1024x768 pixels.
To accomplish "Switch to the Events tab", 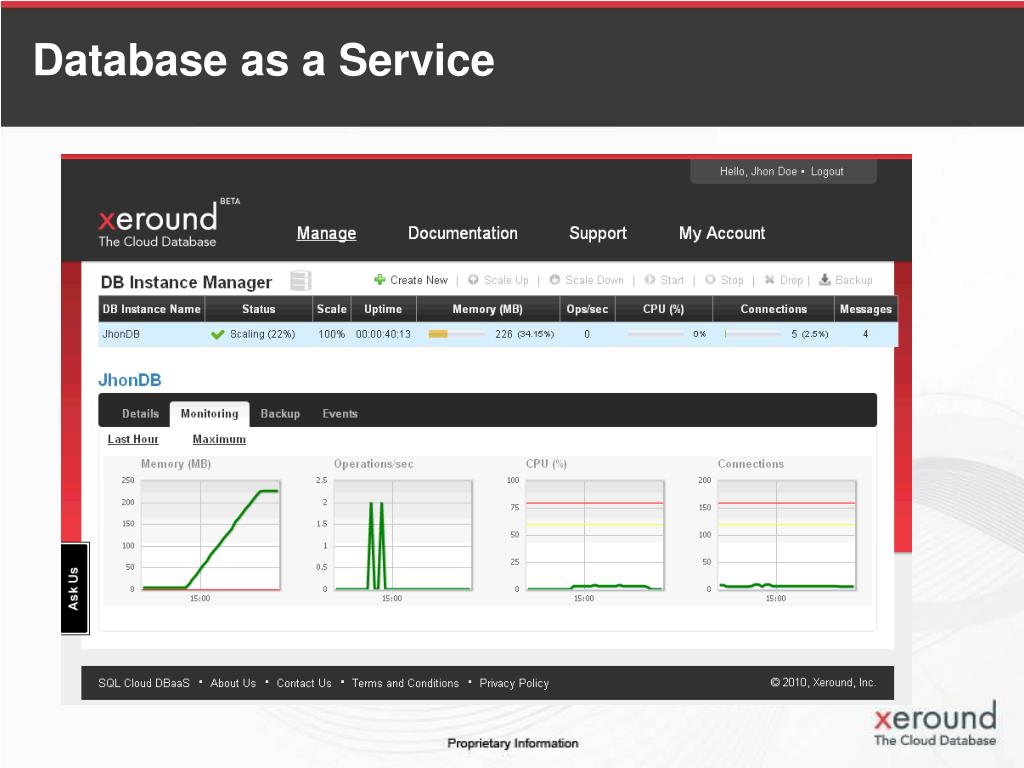I will click(339, 414).
